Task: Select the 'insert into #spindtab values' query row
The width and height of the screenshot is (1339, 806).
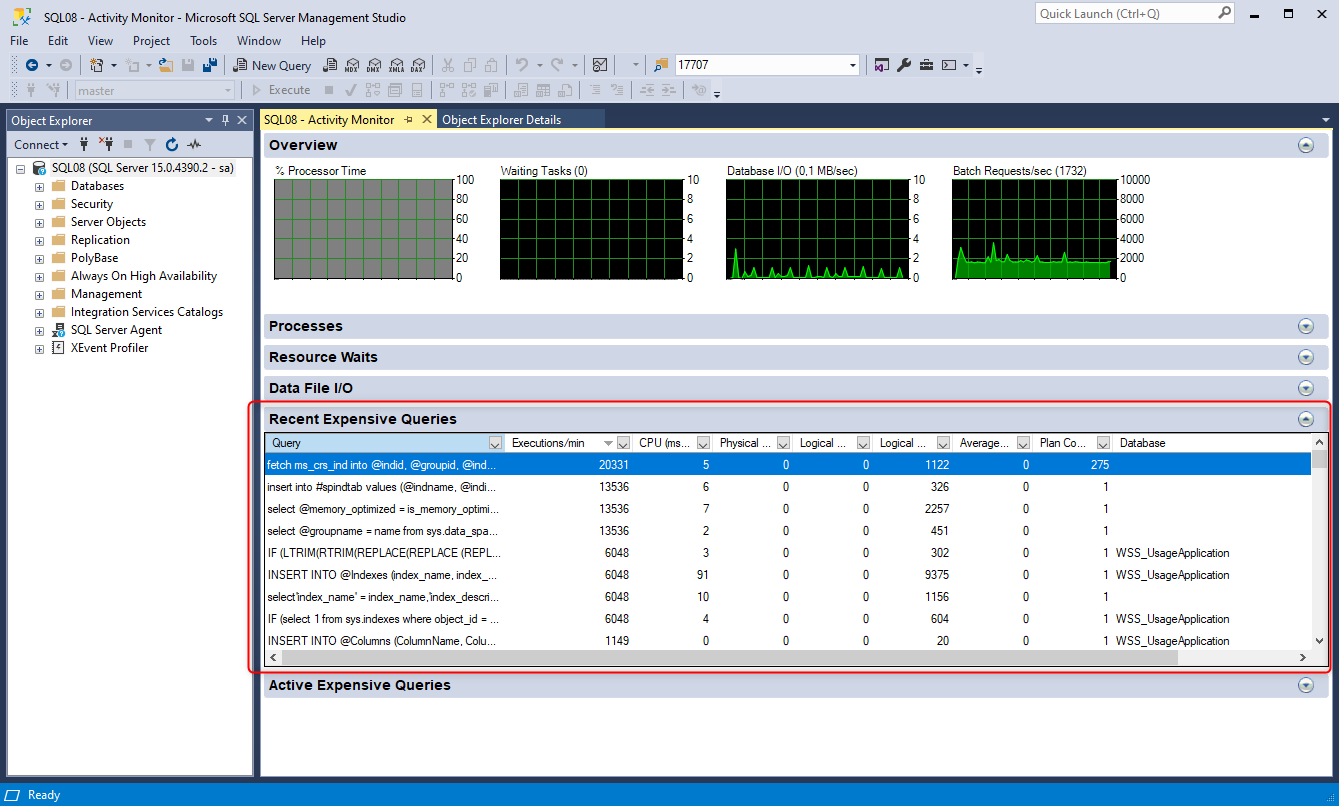Action: (788, 487)
